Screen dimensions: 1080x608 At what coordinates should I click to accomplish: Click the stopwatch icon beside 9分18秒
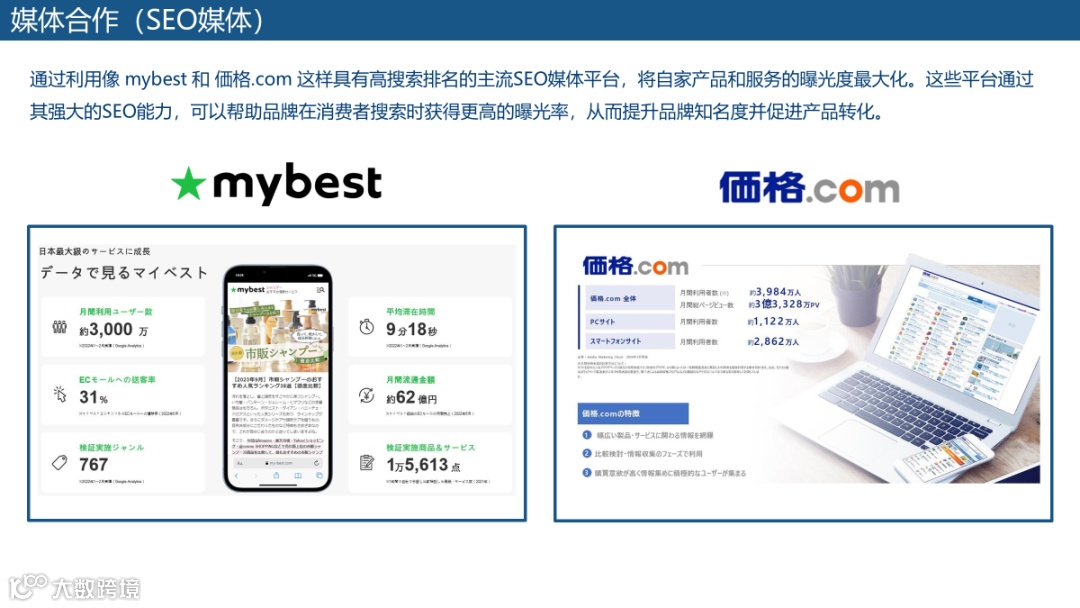click(366, 327)
